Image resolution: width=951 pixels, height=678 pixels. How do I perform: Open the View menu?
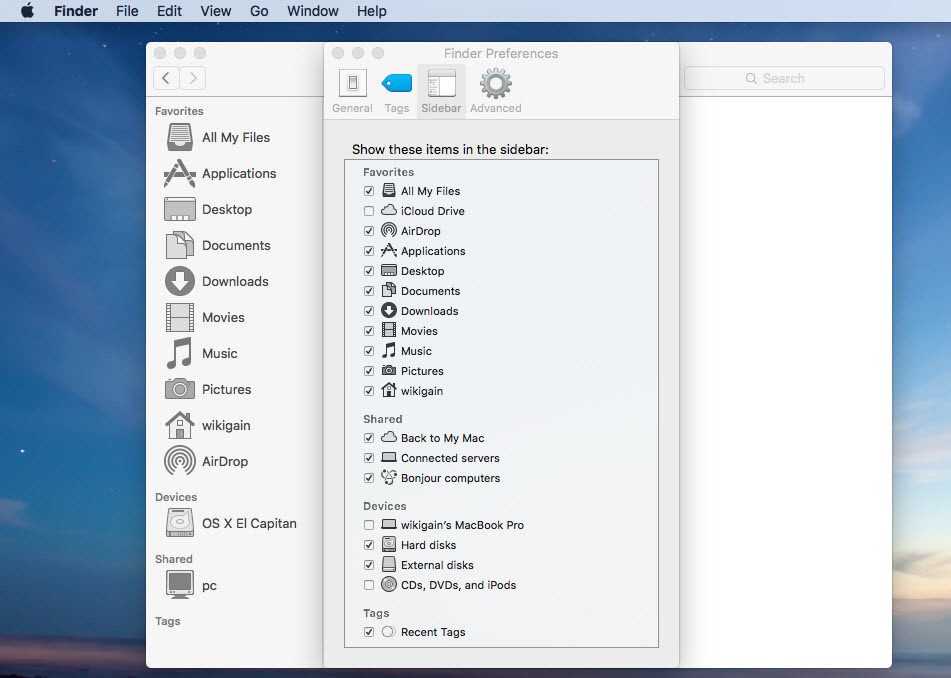tap(216, 11)
